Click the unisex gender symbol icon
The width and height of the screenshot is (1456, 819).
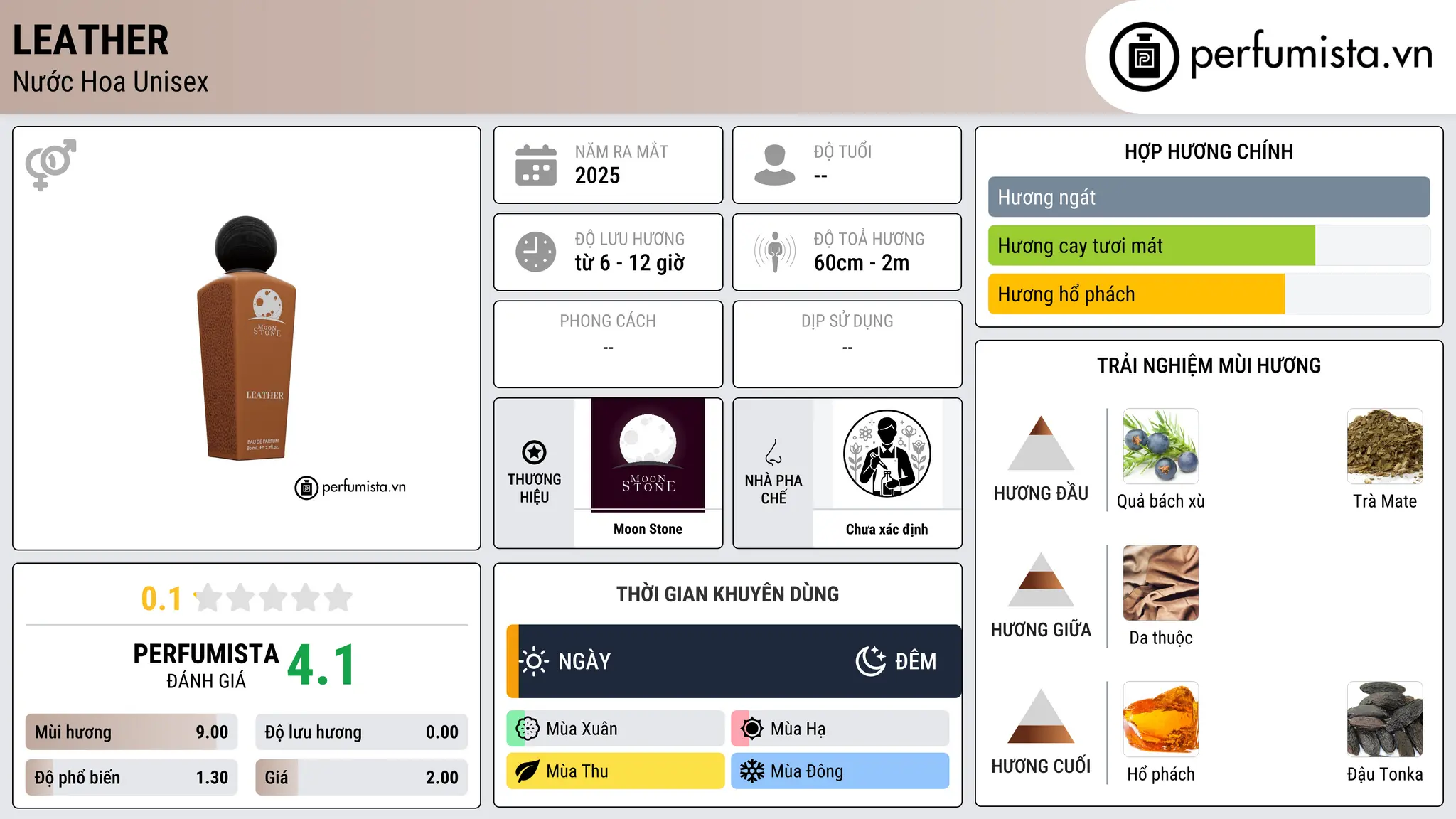pyautogui.click(x=50, y=164)
